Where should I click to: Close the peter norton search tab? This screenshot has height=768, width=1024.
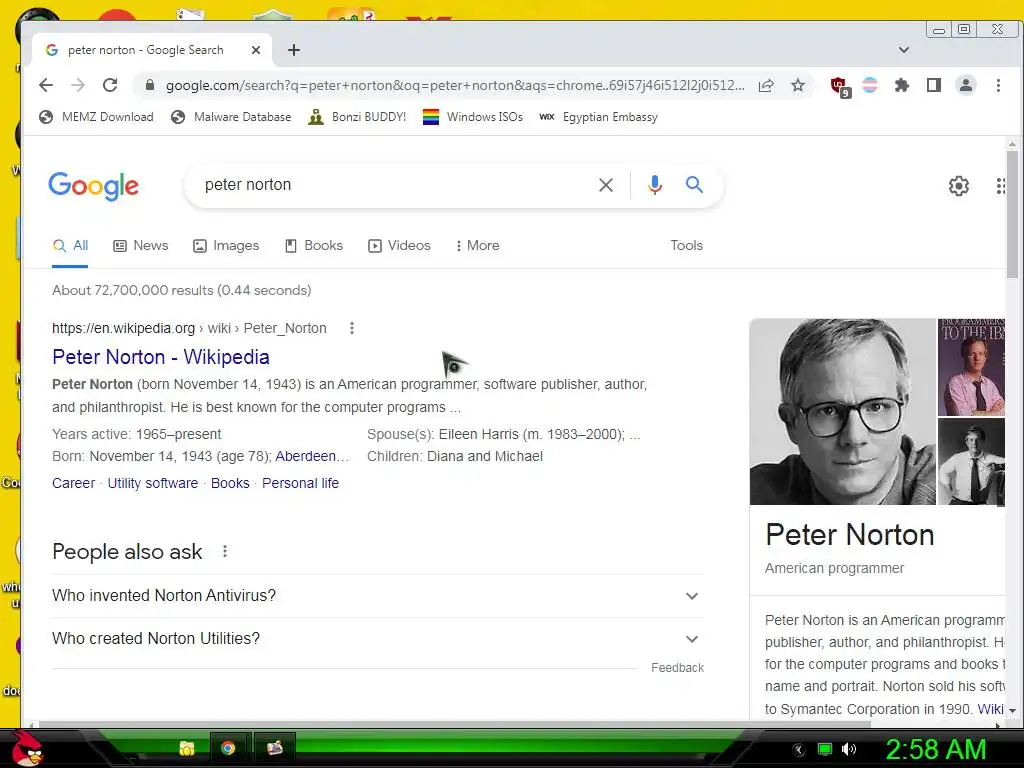pos(256,50)
